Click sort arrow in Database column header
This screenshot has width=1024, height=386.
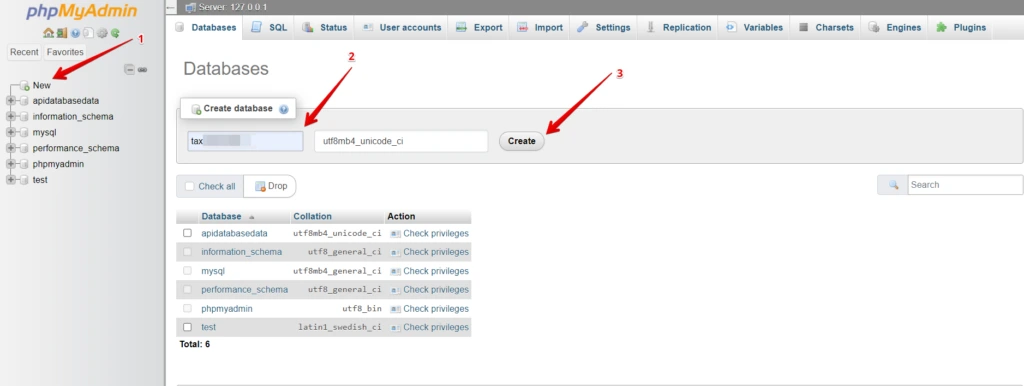pos(251,217)
